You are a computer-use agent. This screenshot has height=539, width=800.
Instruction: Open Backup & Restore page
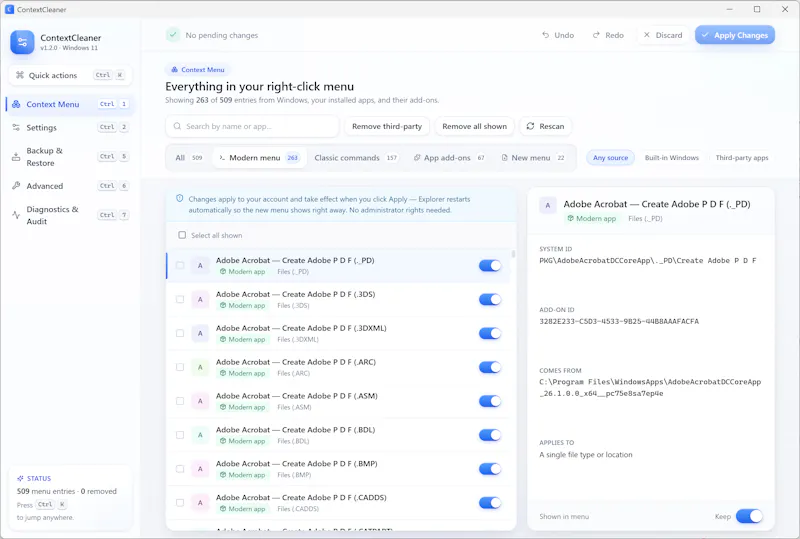coord(70,157)
